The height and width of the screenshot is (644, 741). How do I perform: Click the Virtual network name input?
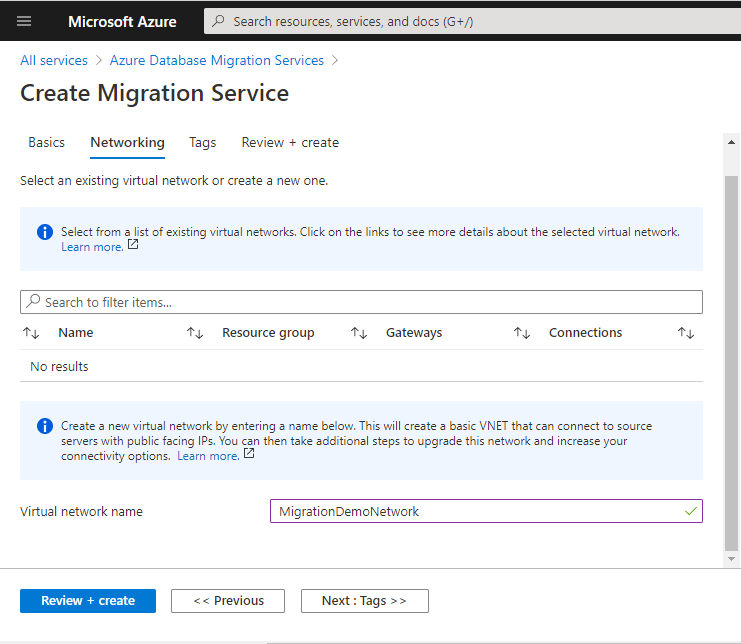486,511
